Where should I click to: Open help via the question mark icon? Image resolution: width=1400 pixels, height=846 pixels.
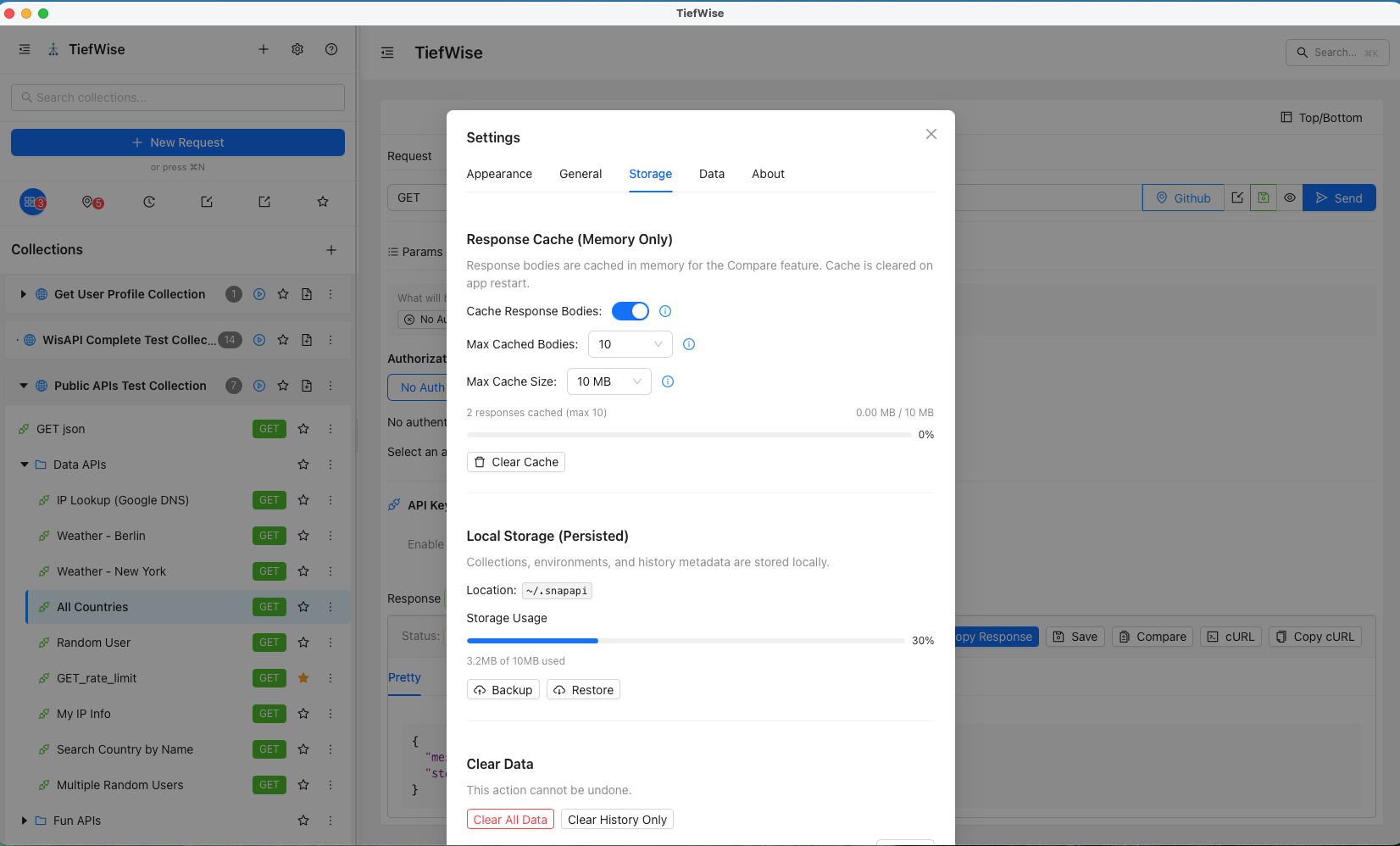[331, 49]
